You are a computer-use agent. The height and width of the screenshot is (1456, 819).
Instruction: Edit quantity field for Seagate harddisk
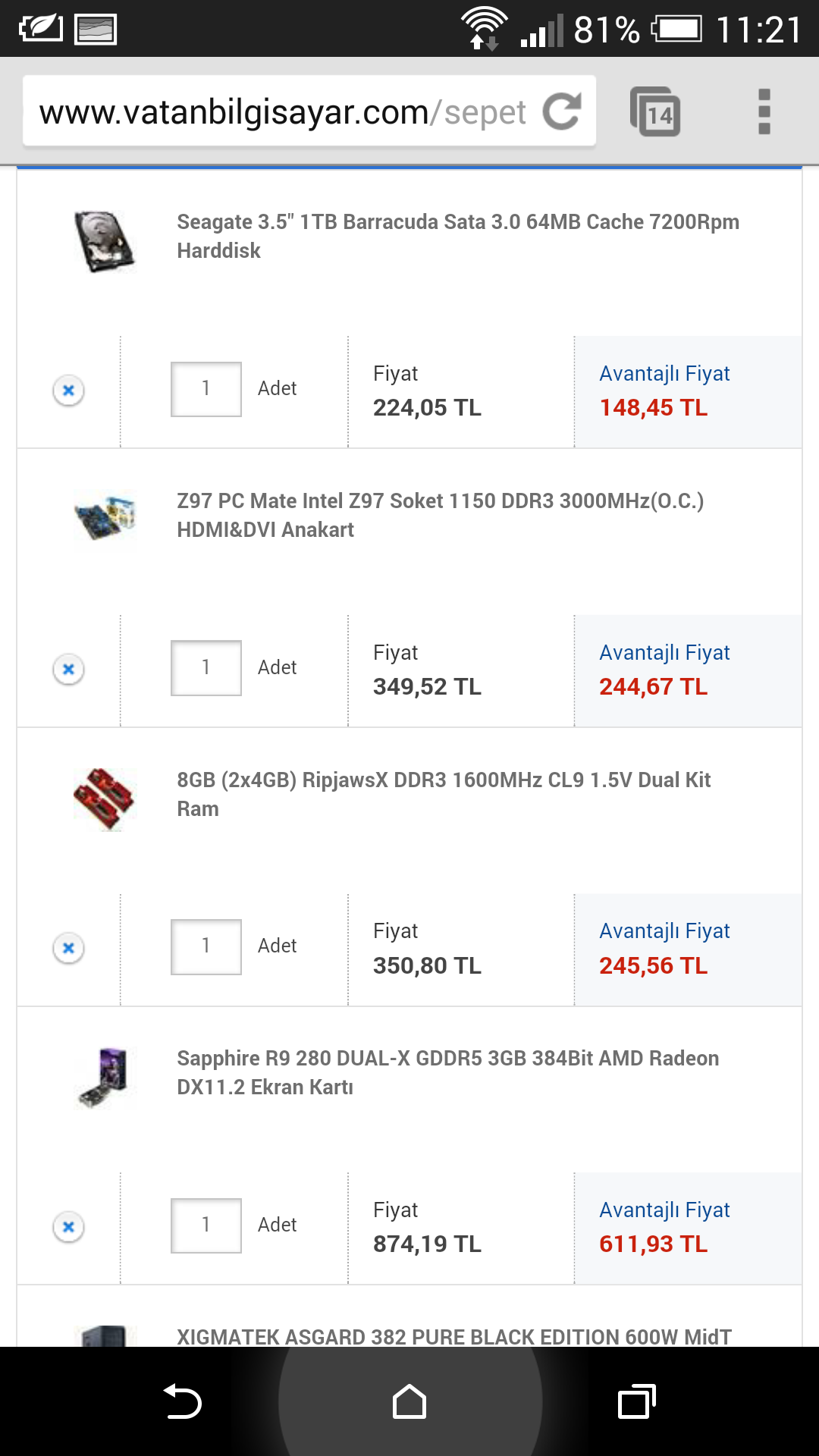pyautogui.click(x=206, y=389)
